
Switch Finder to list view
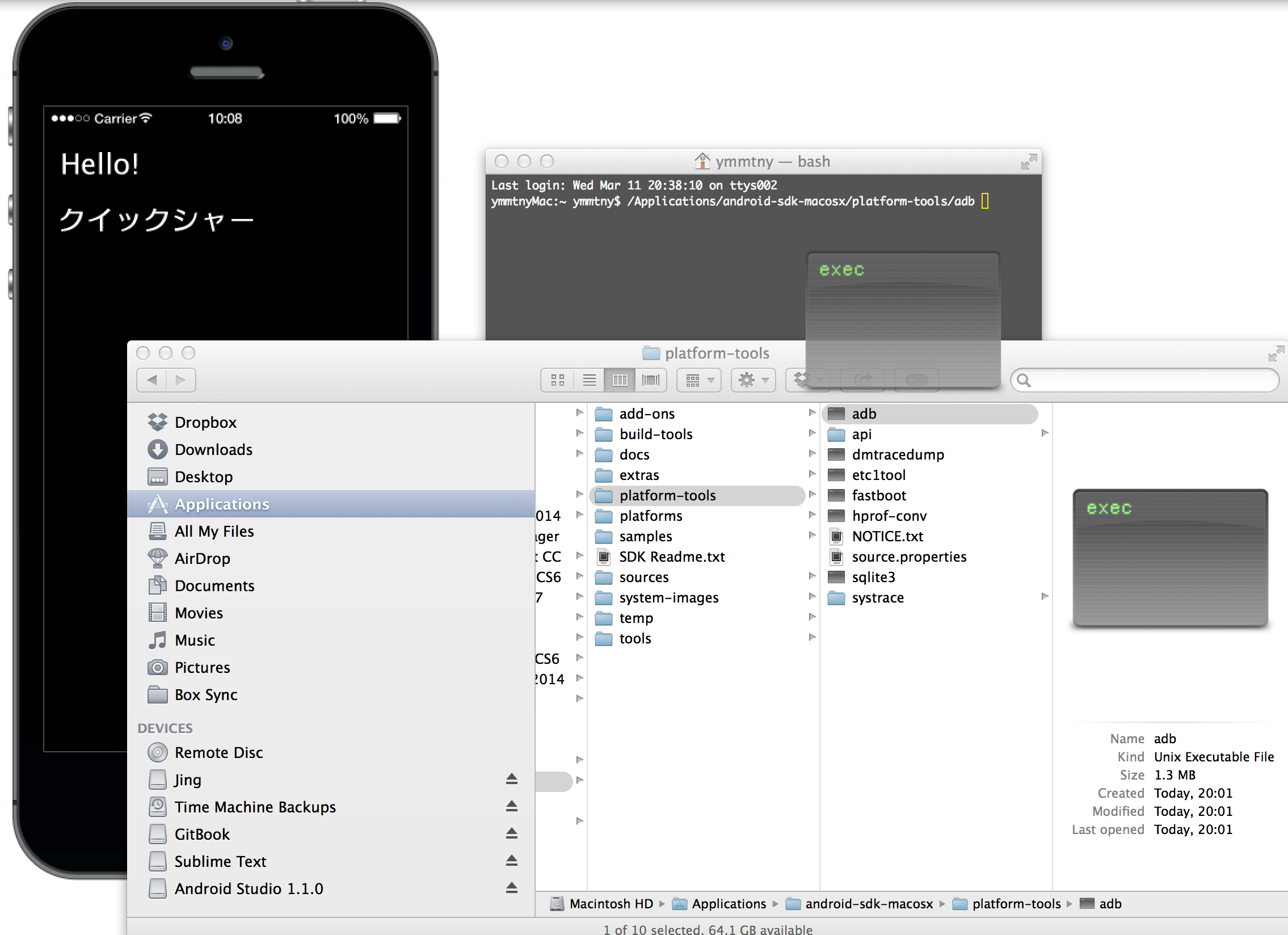click(590, 380)
